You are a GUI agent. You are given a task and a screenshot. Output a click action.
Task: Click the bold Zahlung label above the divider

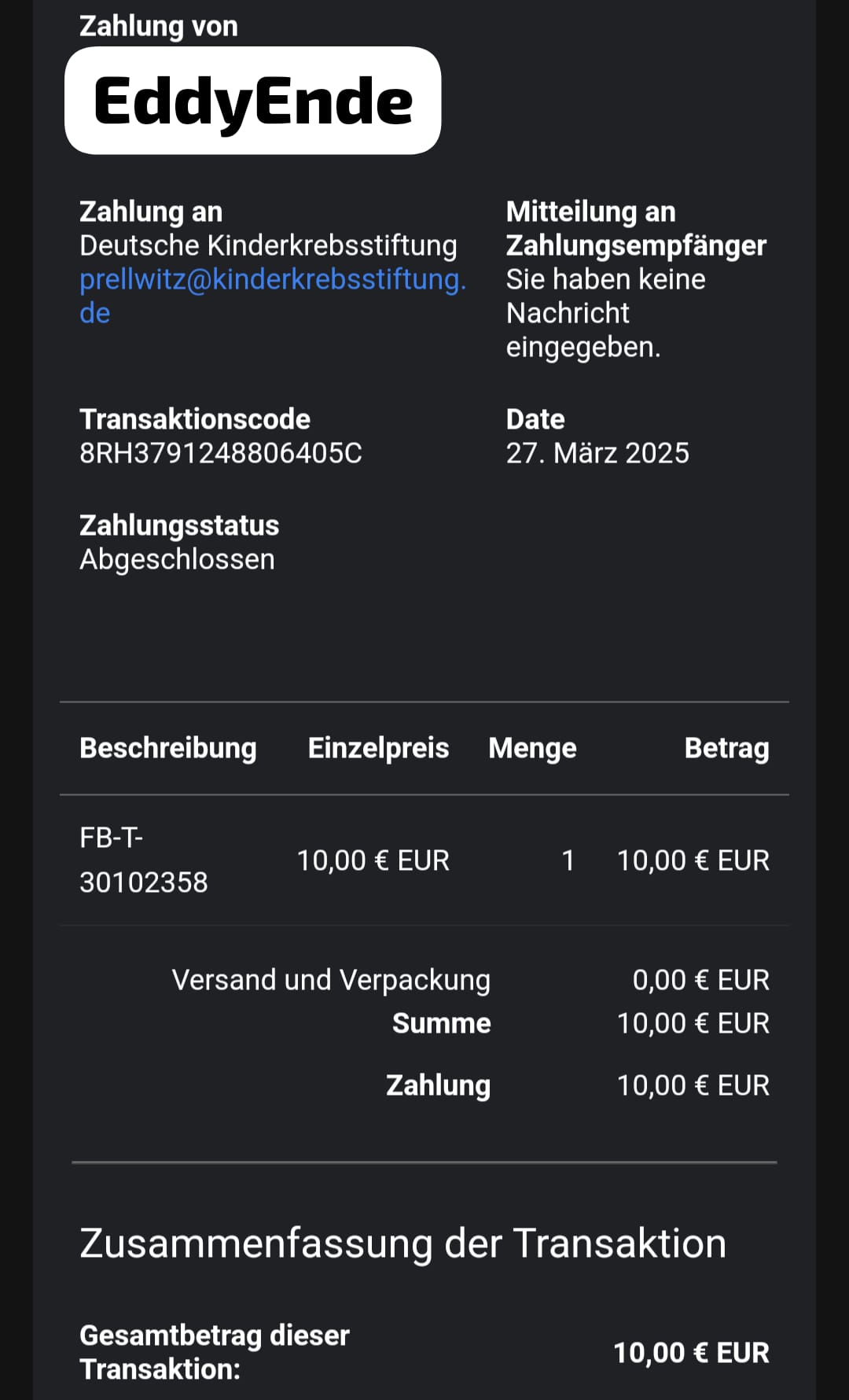click(x=438, y=1085)
